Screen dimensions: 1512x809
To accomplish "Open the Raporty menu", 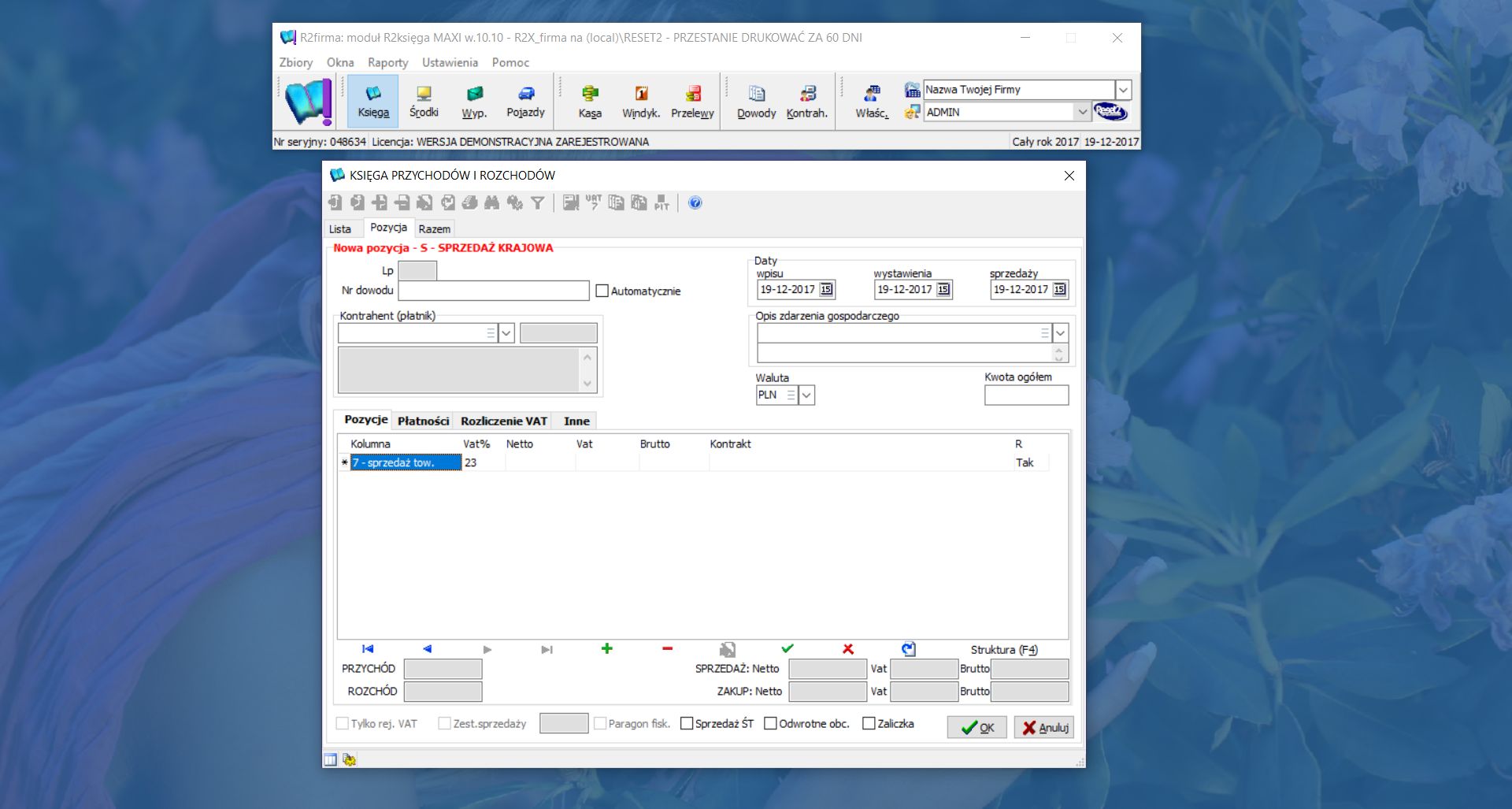I will point(388,62).
